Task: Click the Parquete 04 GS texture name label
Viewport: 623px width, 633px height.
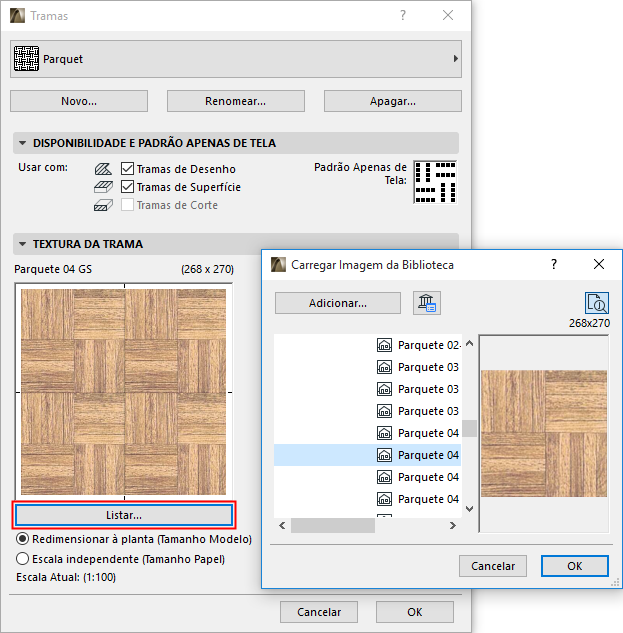Action: (x=53, y=269)
